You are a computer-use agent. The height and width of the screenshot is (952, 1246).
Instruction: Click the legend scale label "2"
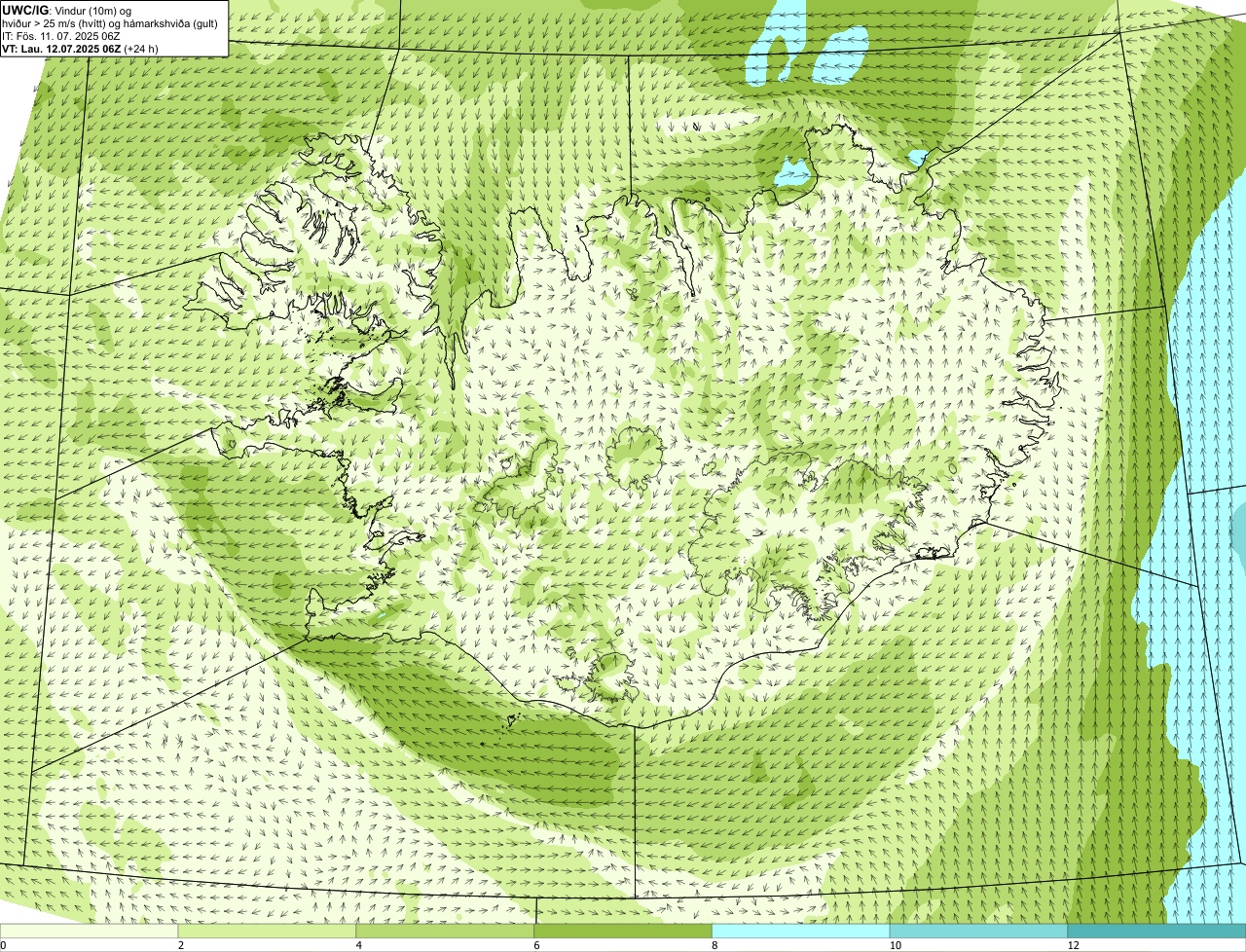(x=180, y=945)
